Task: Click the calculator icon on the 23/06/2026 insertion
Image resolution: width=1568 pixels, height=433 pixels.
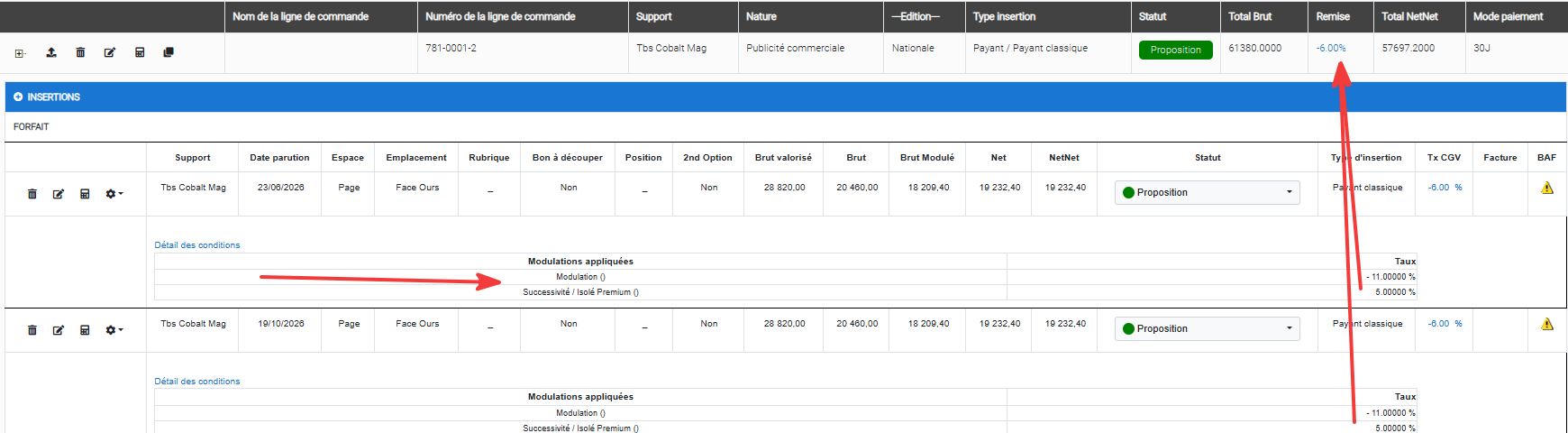Action: point(85,194)
